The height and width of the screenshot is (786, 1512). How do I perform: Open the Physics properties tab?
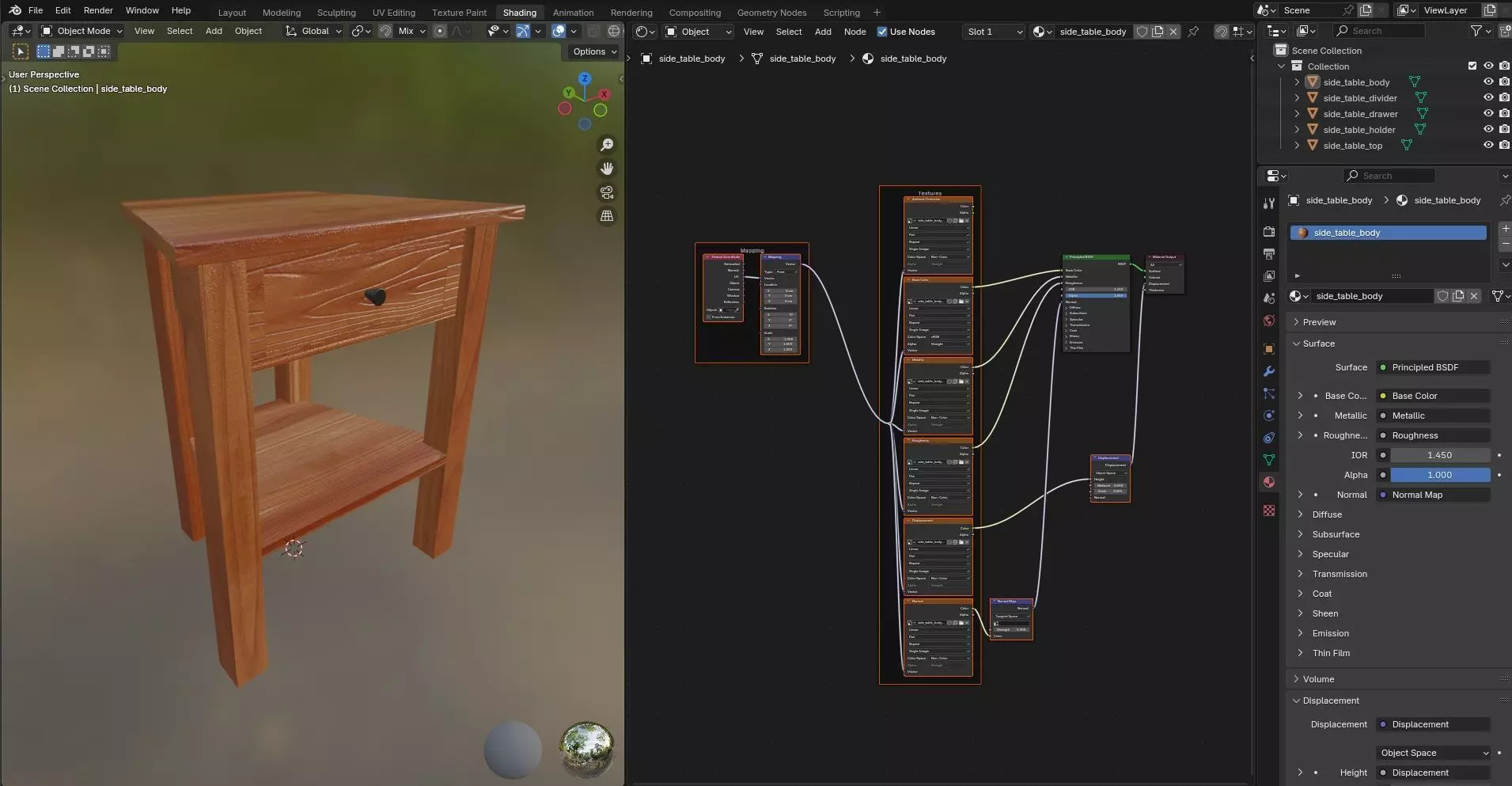1269,416
